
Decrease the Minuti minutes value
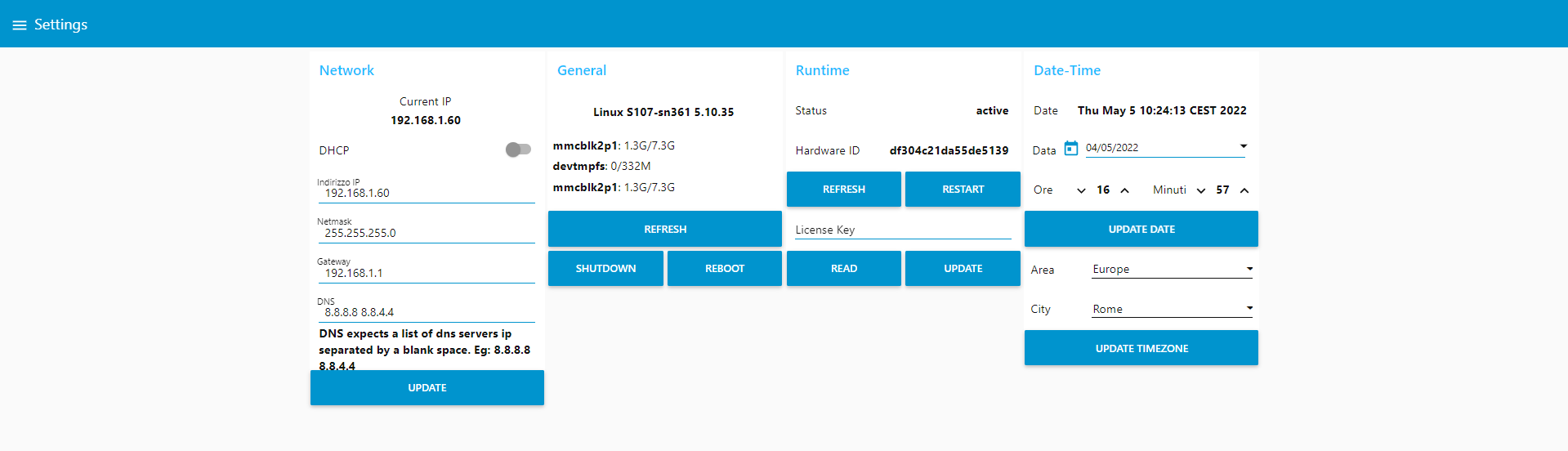[1200, 190]
